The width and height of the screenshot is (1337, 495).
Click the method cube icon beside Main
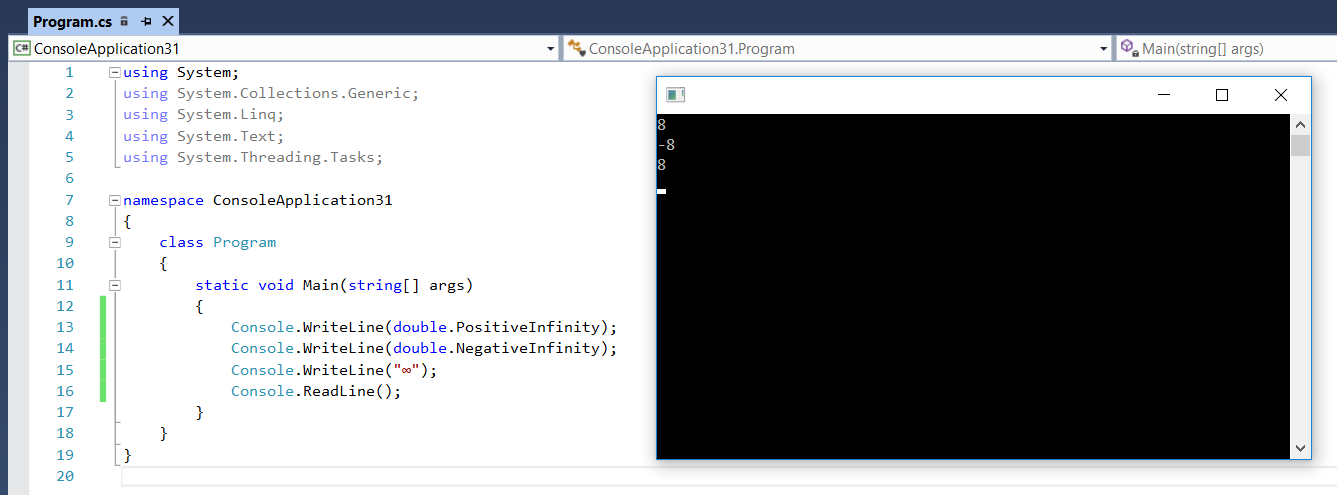pyautogui.click(x=1129, y=48)
